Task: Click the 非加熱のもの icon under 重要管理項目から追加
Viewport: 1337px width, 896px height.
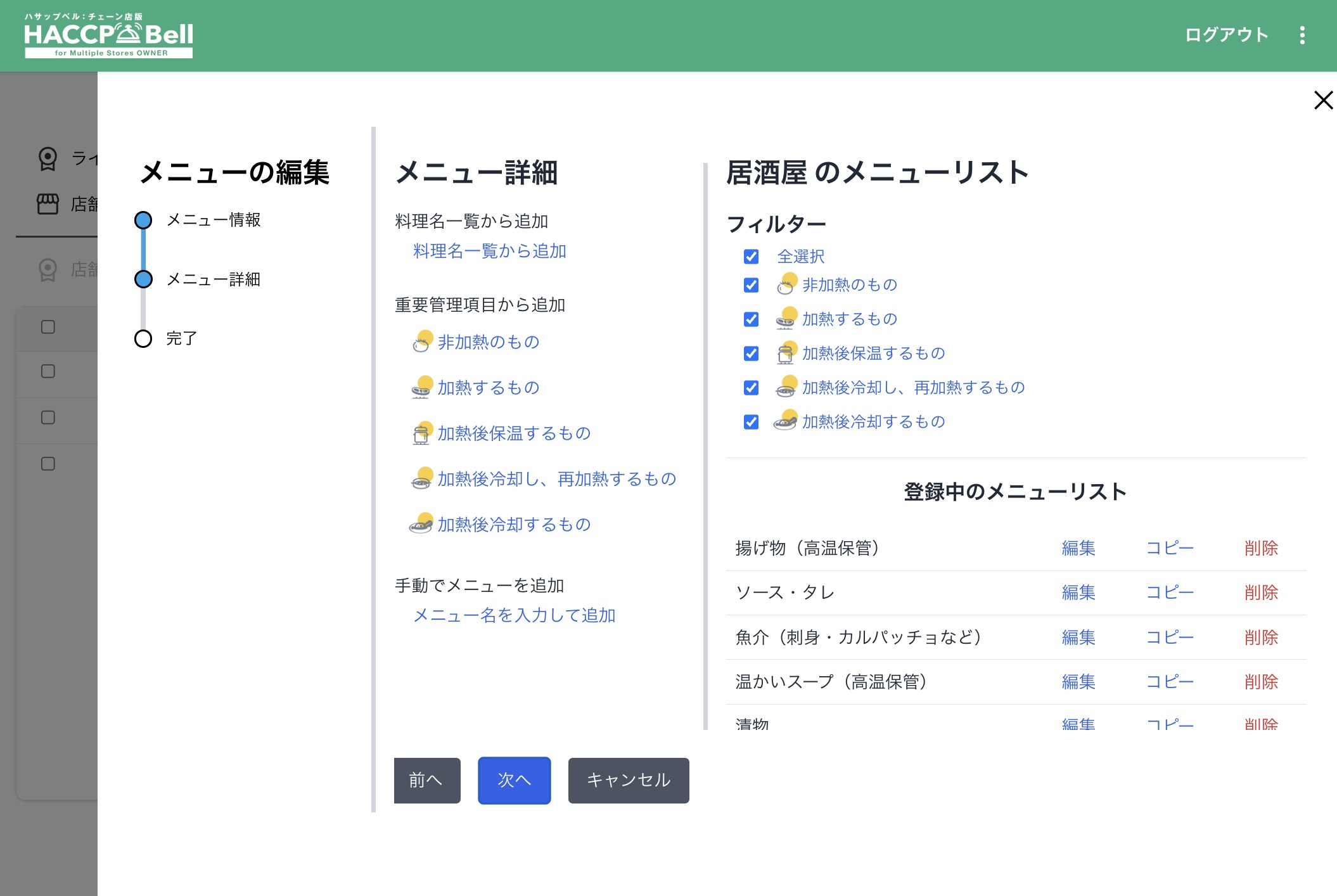Action: pyautogui.click(x=422, y=342)
